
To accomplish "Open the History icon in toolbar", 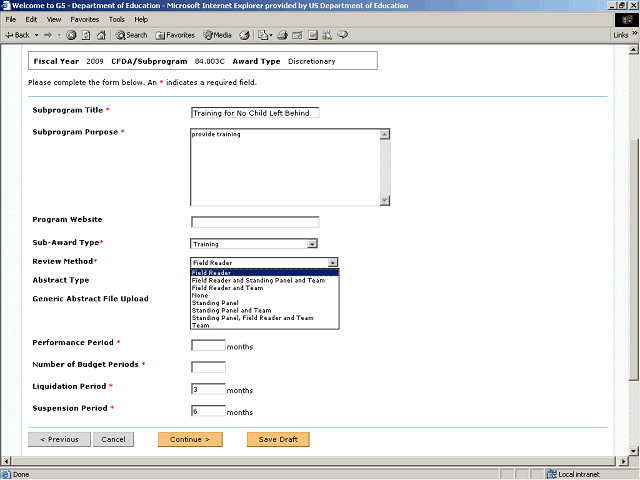I will point(244,35).
